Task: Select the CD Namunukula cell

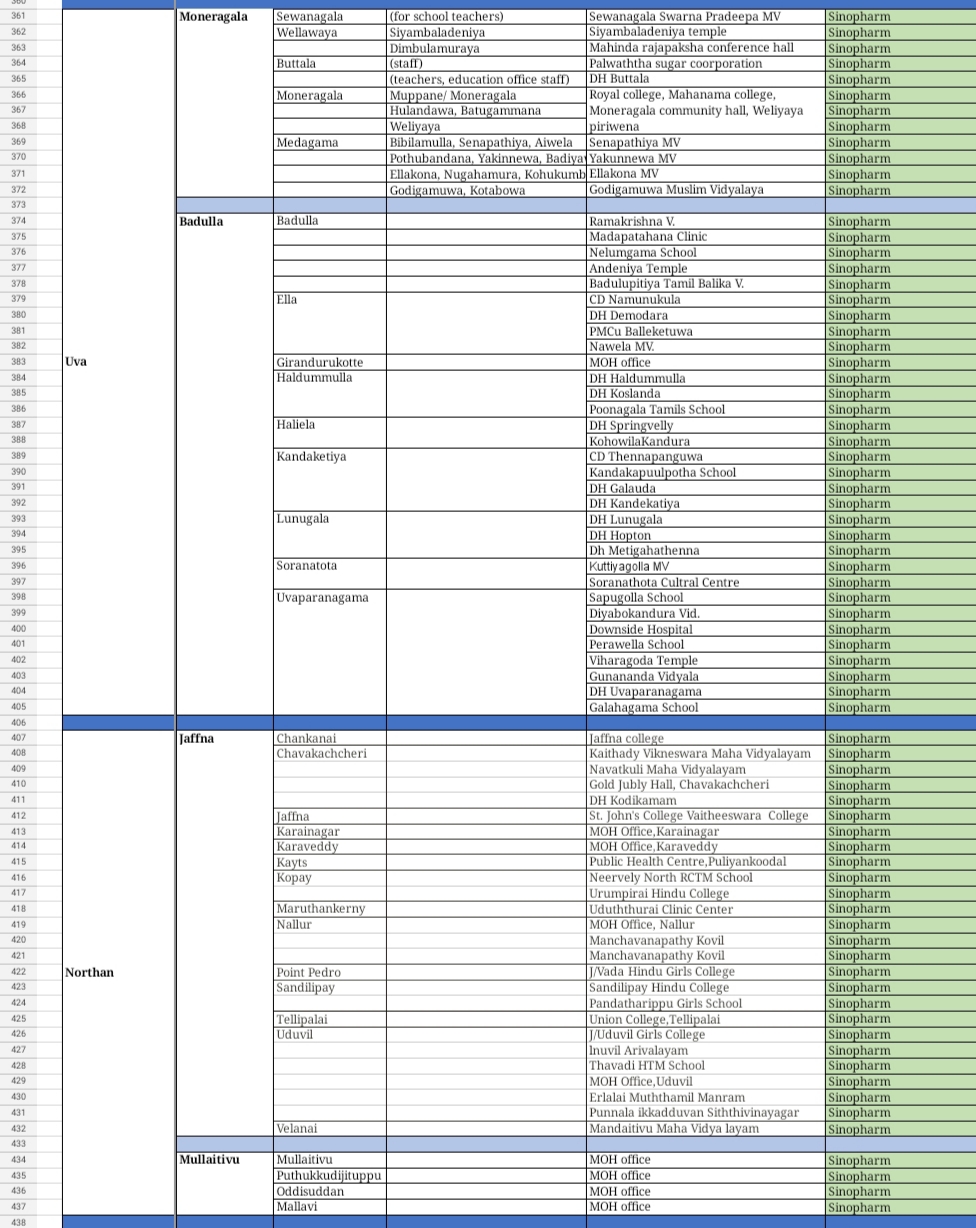Action: [706, 300]
